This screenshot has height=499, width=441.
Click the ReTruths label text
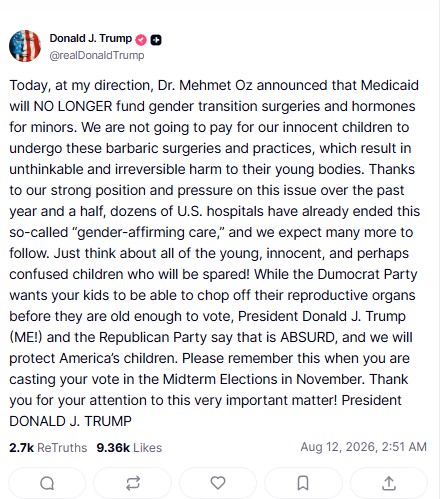coord(62,447)
